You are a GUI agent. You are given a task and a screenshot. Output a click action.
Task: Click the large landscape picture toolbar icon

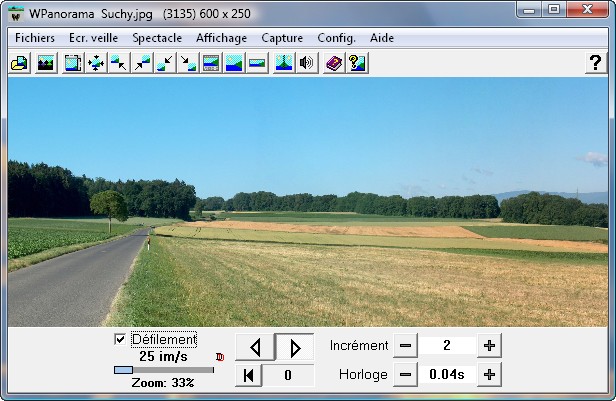(x=234, y=63)
